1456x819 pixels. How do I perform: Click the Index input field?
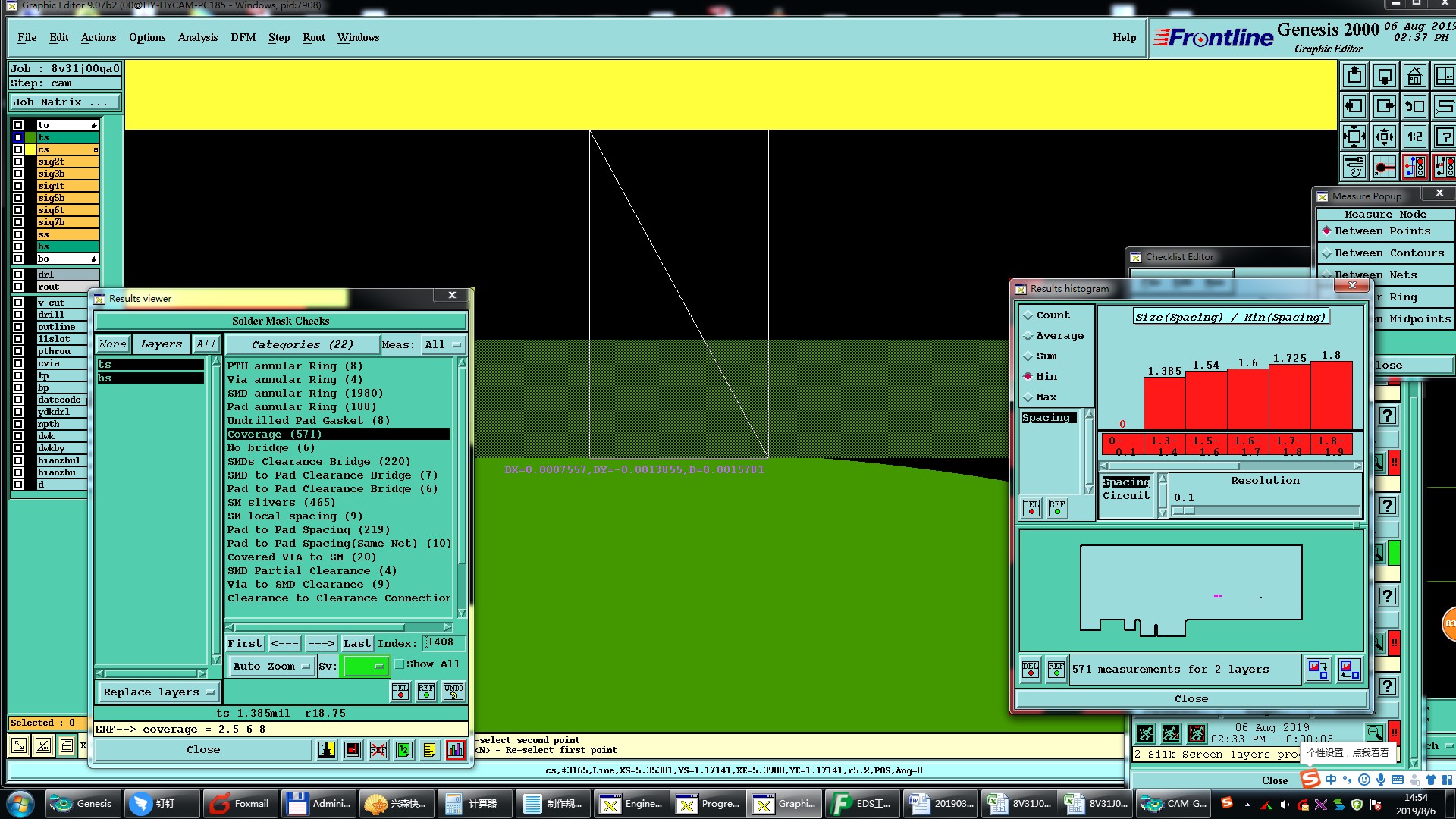pyautogui.click(x=443, y=642)
